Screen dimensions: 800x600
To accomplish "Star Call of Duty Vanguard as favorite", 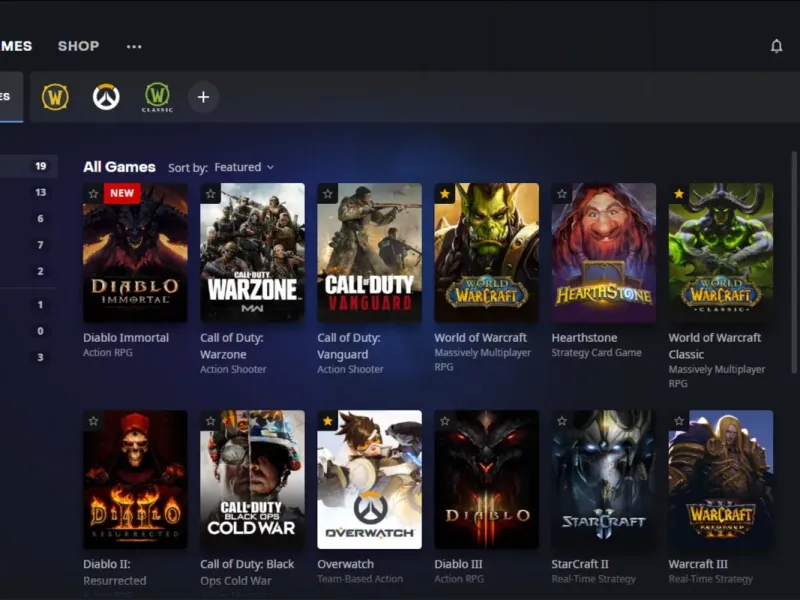I will 328,194.
